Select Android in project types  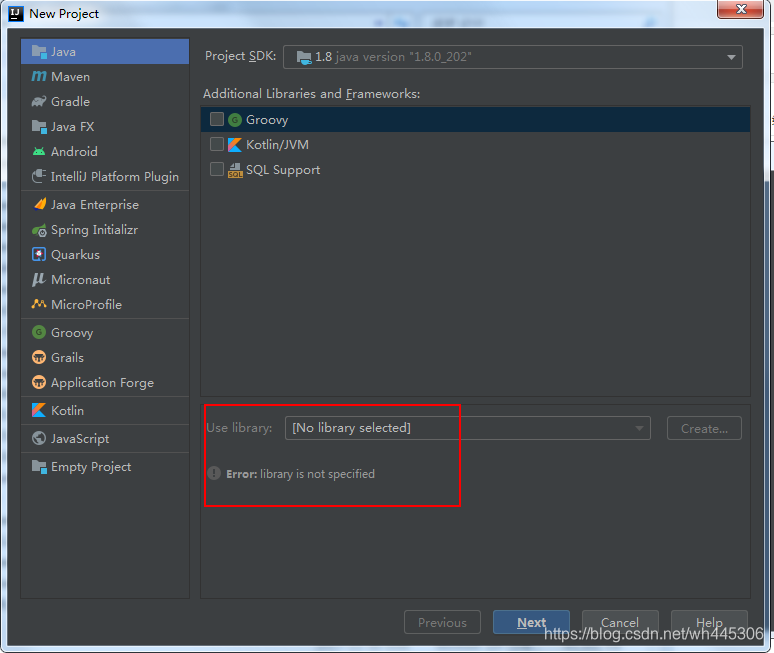105,152
